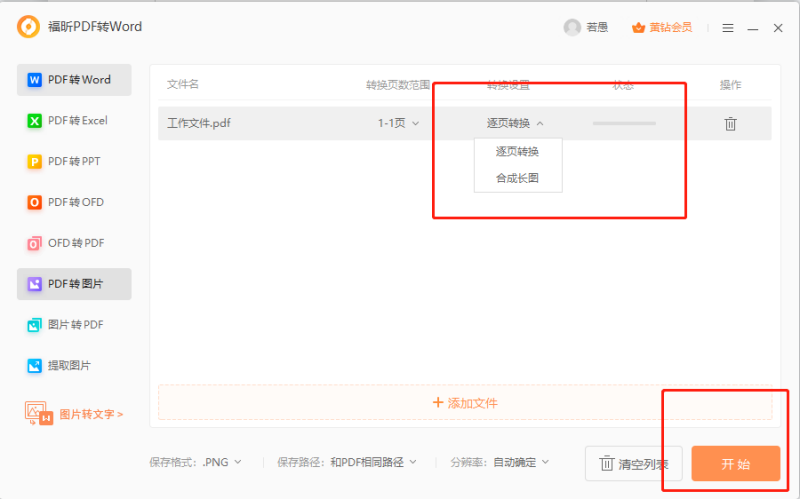Delete 工作文件.pdf with the trash icon
This screenshot has width=800, height=499.
click(731, 124)
